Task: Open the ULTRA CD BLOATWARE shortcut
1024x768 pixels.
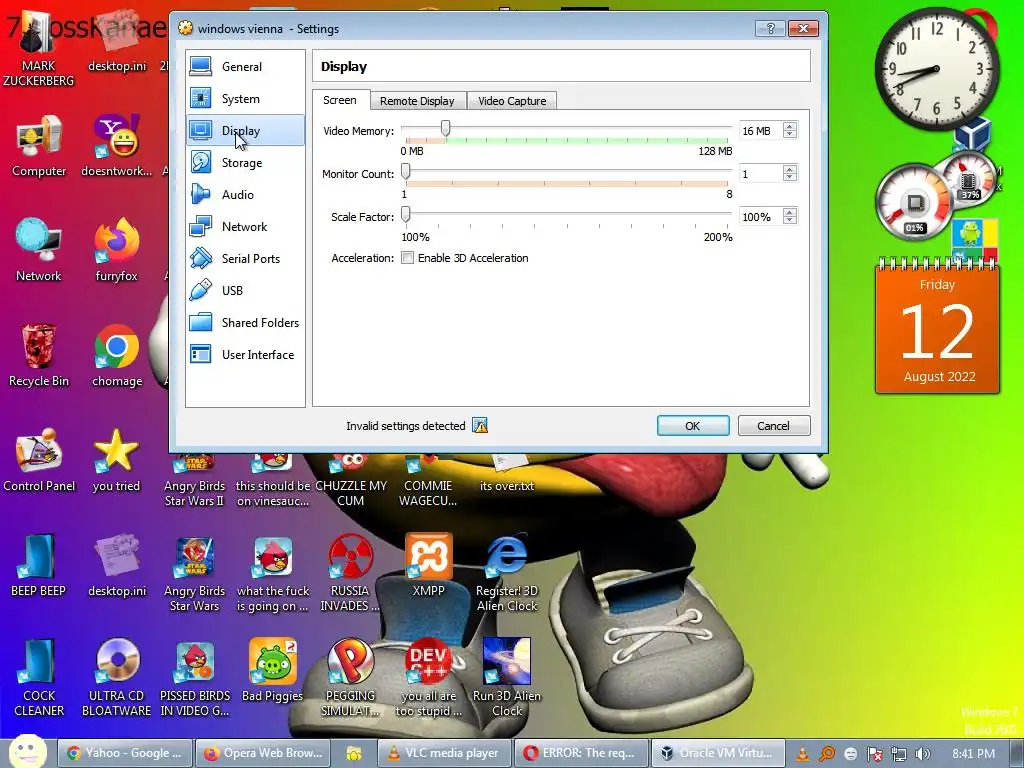Action: click(x=117, y=678)
